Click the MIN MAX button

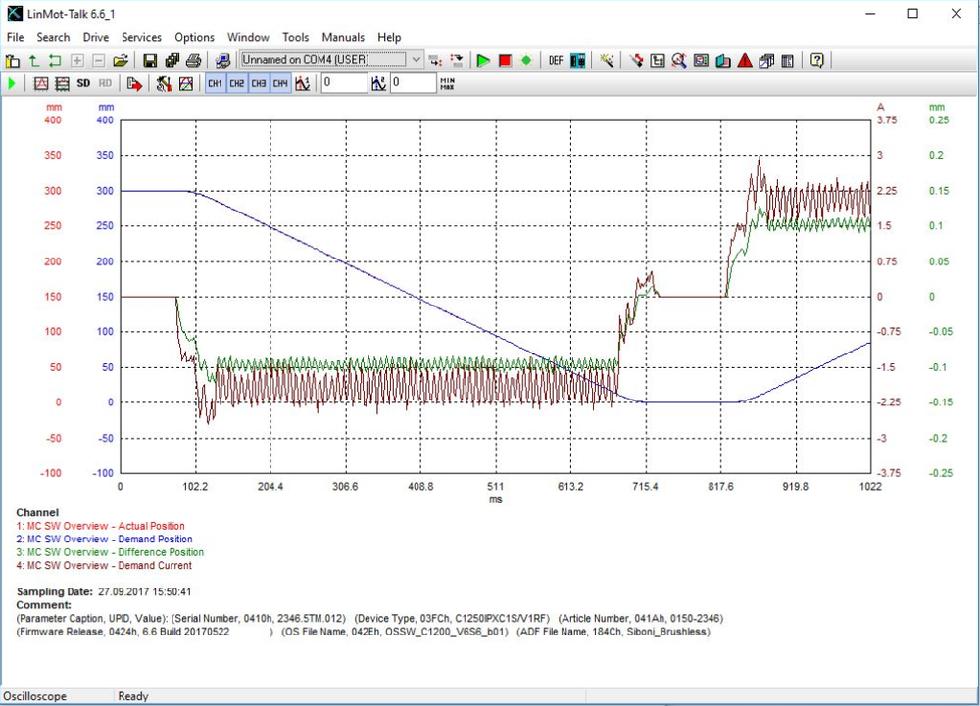(449, 84)
